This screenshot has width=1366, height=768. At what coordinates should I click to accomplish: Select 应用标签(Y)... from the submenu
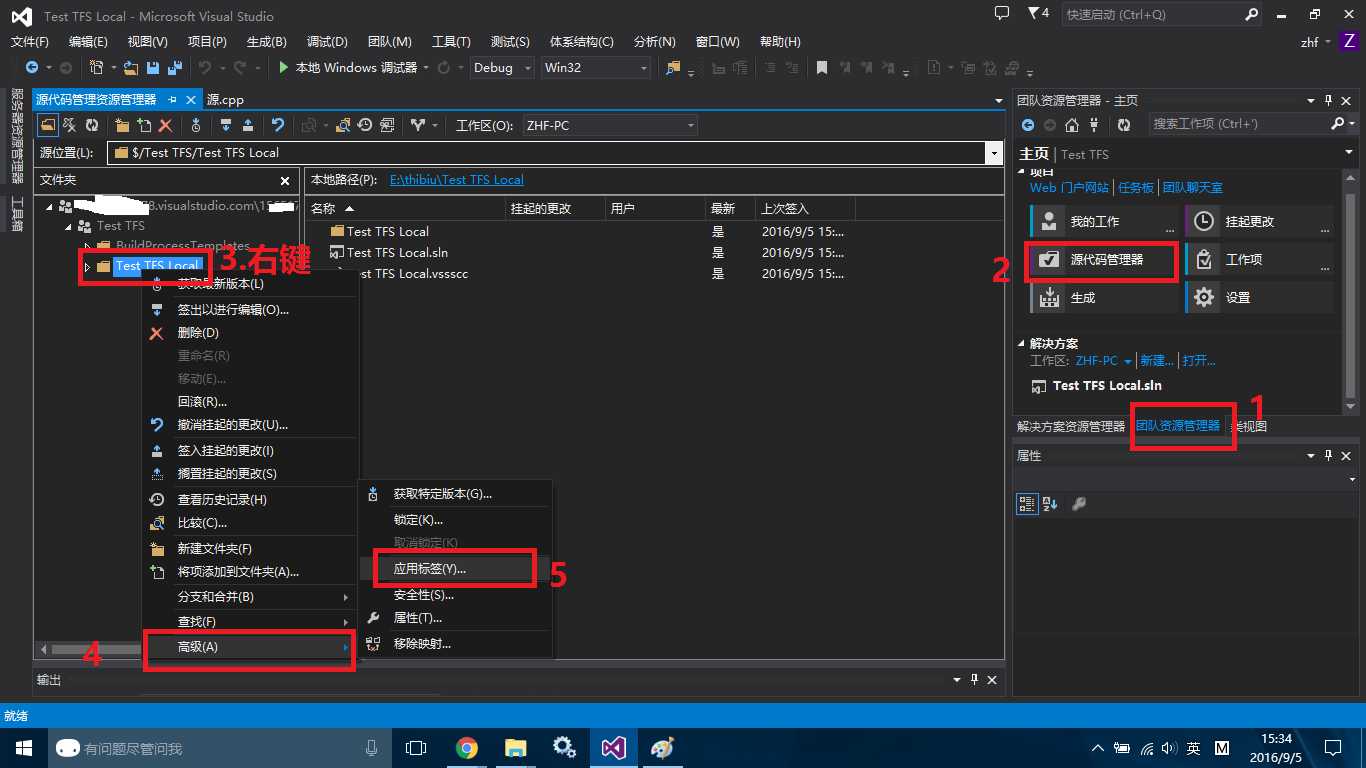[x=455, y=568]
